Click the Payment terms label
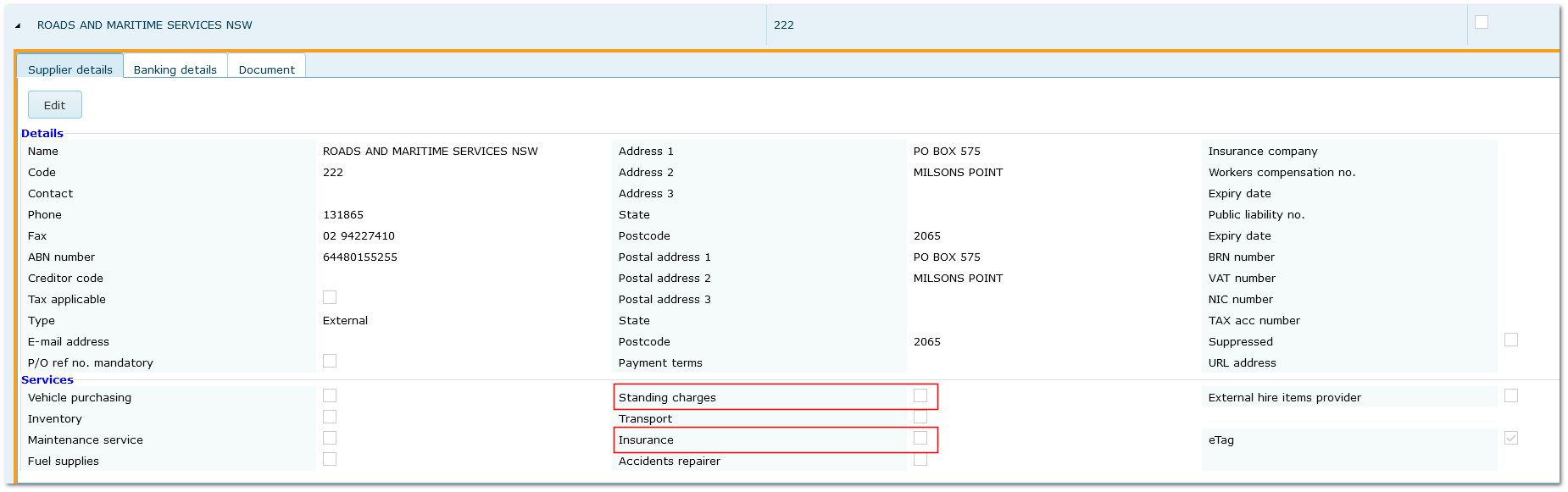 [660, 363]
